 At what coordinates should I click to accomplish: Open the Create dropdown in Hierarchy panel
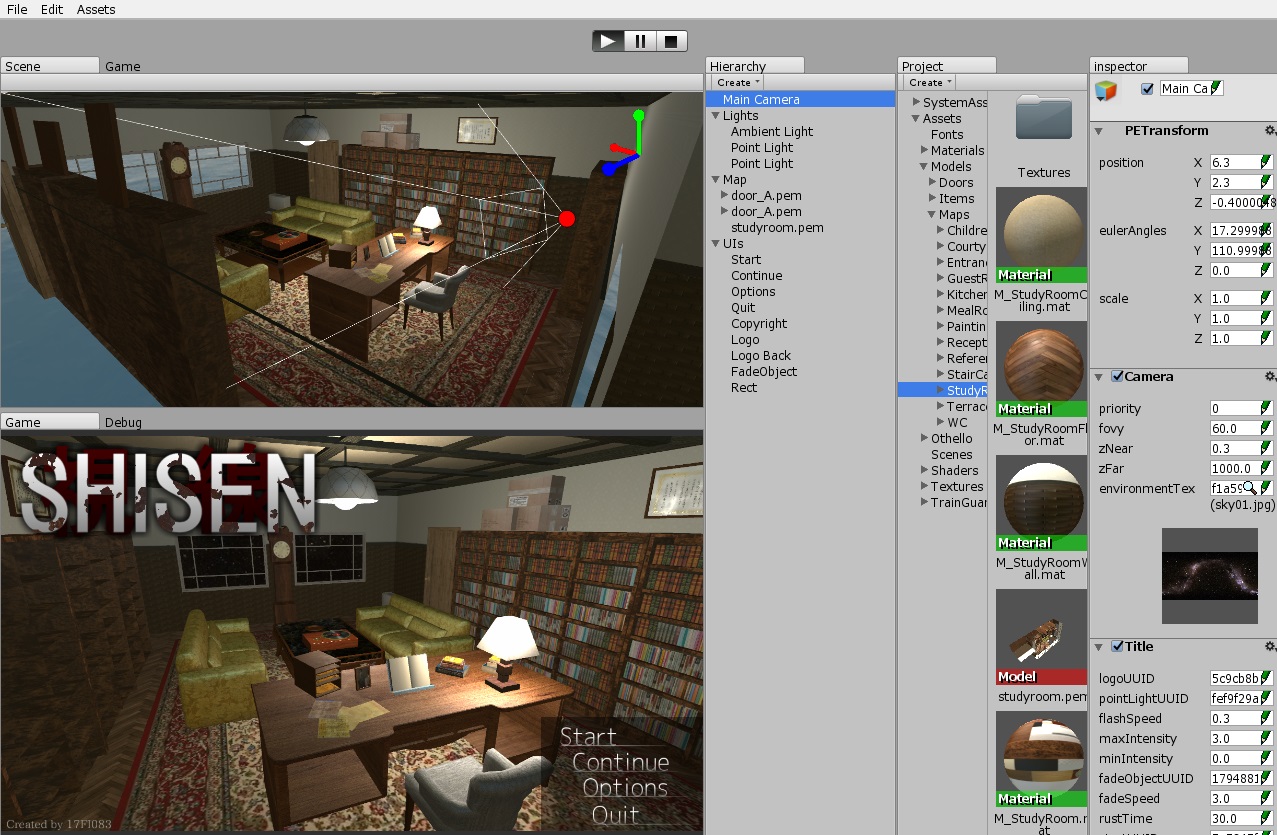[x=738, y=82]
